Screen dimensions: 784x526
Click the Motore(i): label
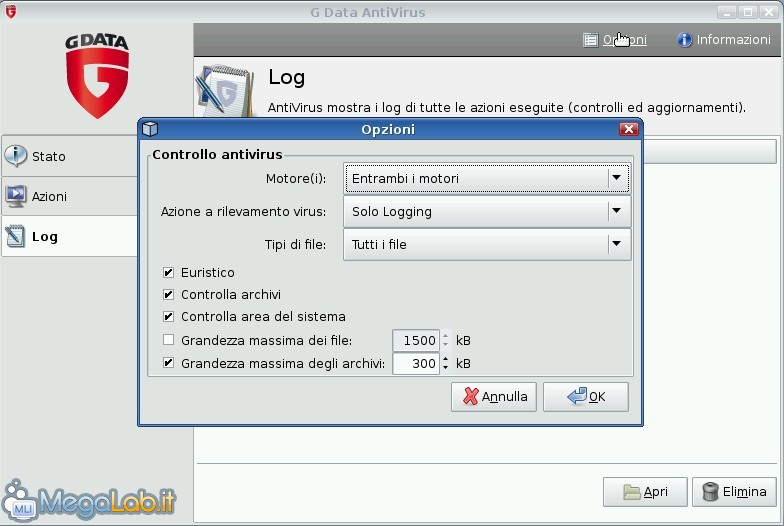(x=296, y=178)
